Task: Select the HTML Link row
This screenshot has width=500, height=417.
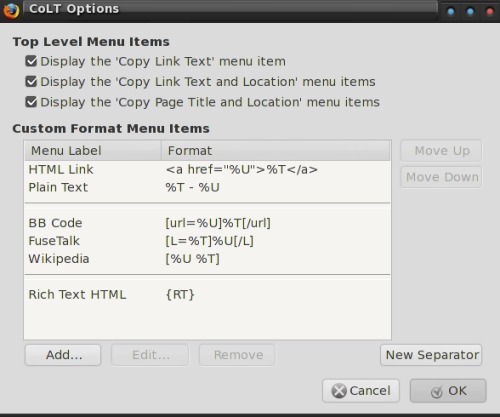Action: tap(207, 170)
